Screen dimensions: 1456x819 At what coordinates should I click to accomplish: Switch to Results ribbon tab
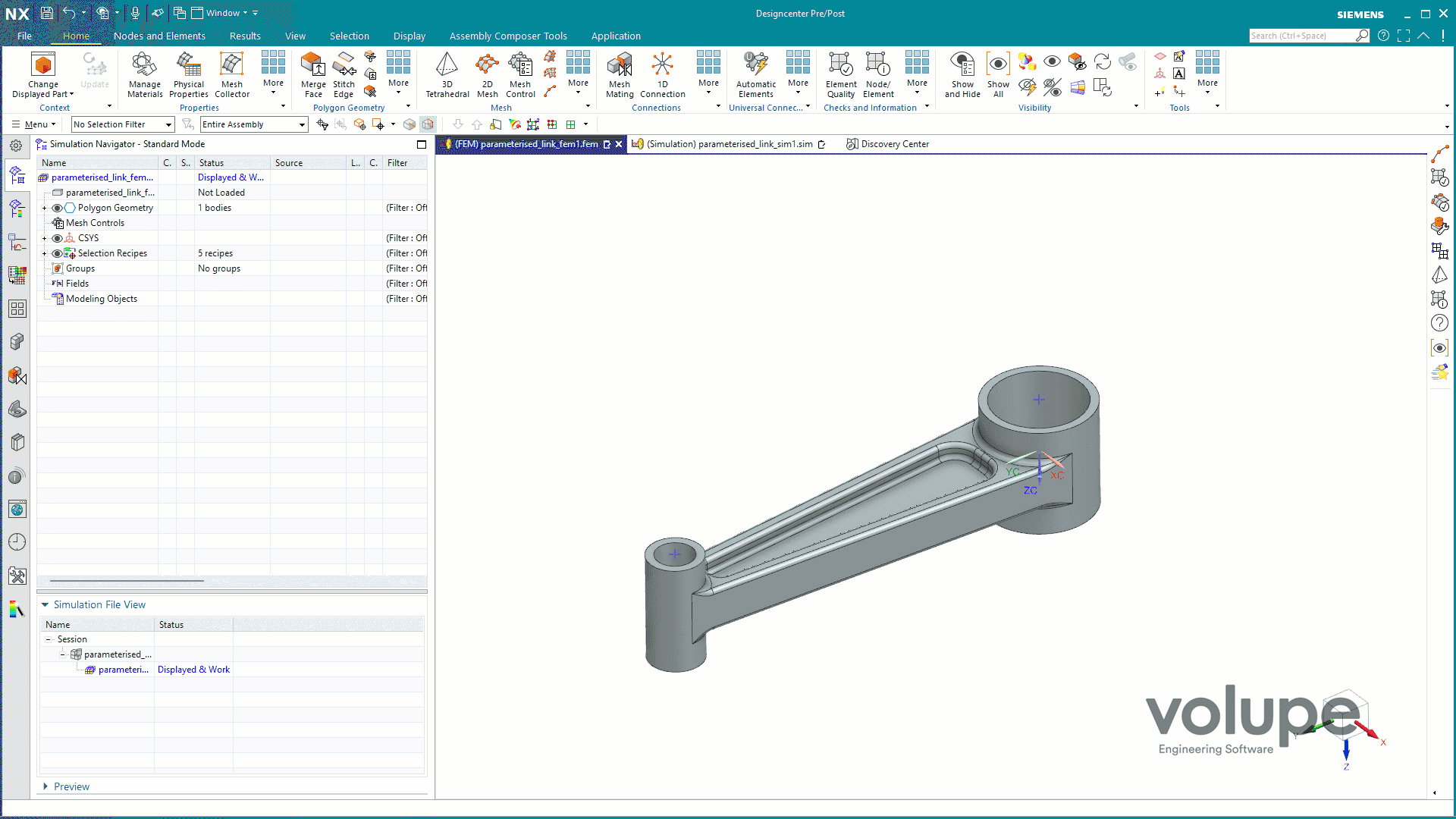pos(245,36)
